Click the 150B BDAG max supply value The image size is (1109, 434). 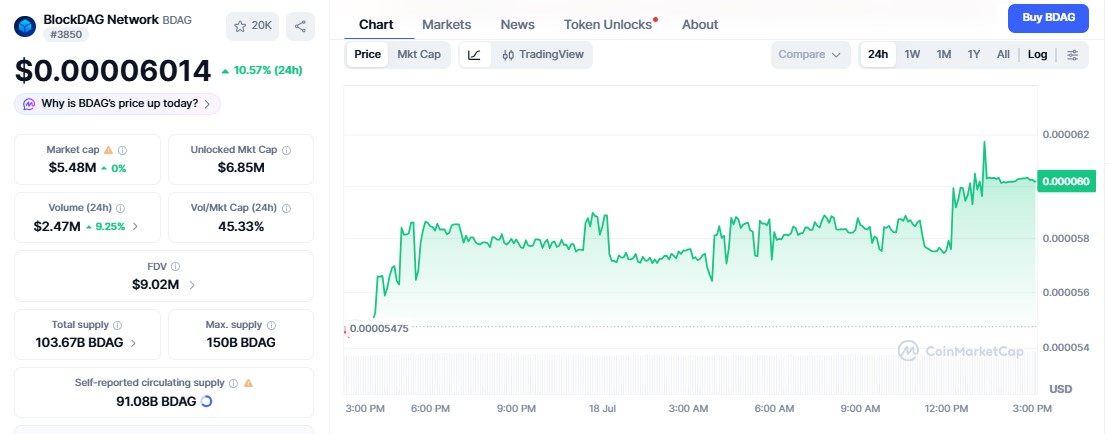click(x=240, y=343)
